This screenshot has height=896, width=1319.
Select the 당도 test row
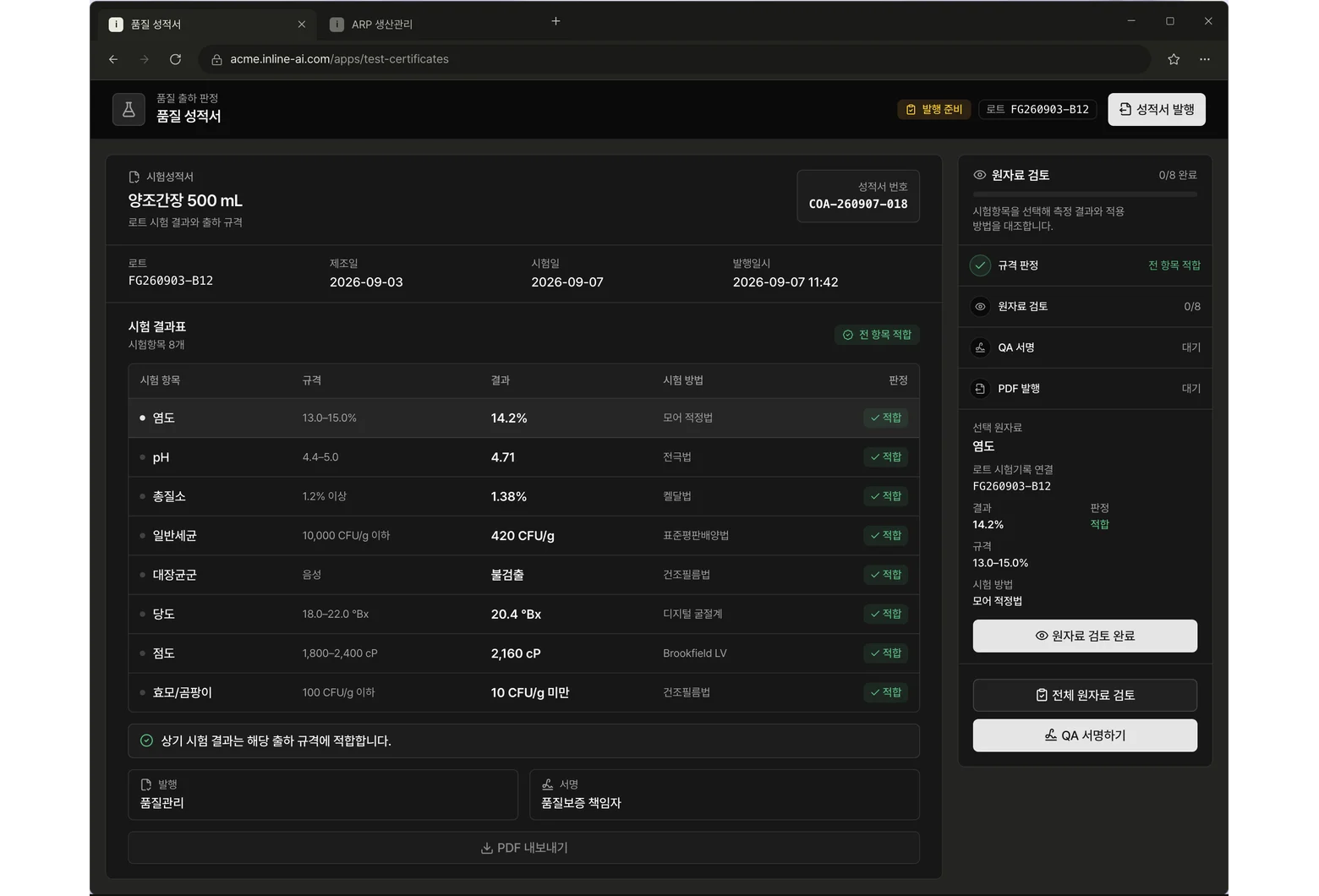pos(523,614)
